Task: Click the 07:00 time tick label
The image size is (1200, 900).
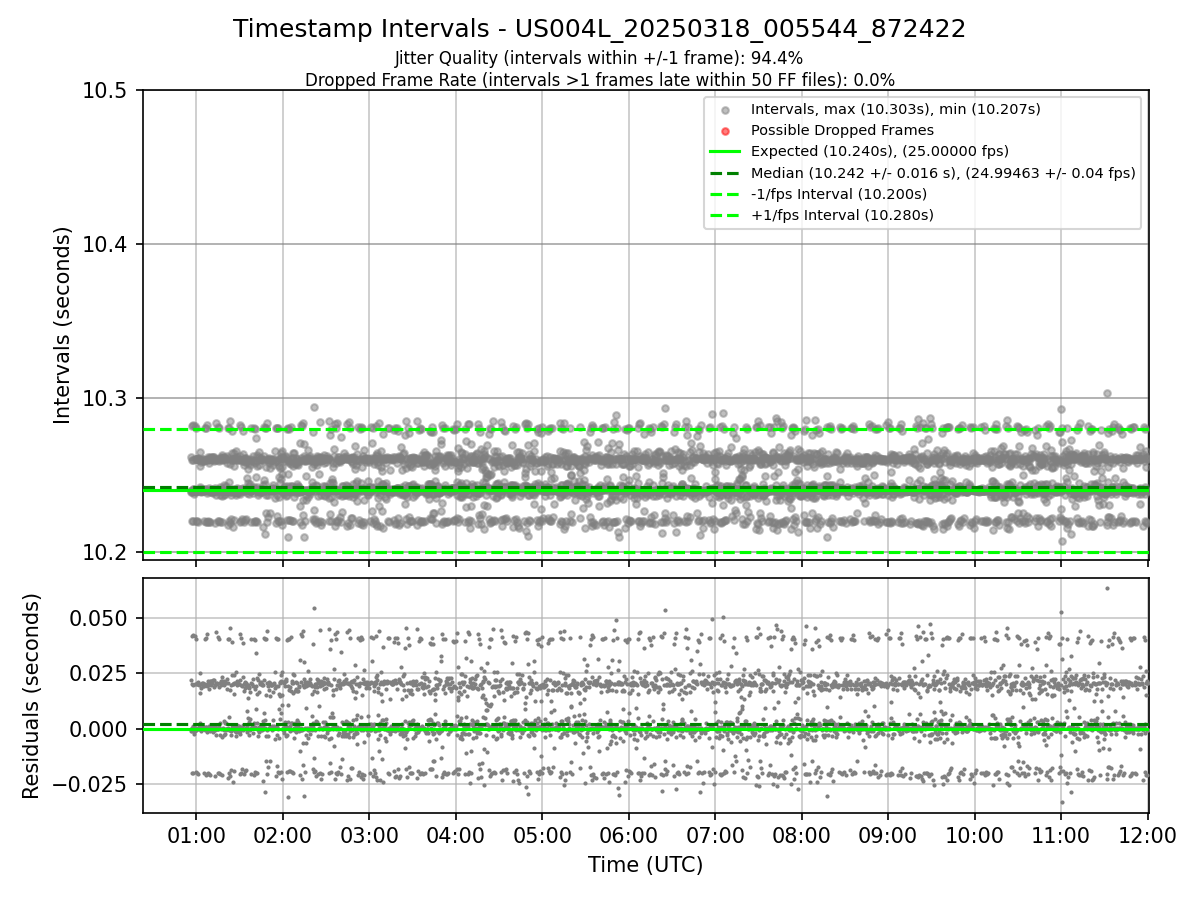Action: click(715, 834)
